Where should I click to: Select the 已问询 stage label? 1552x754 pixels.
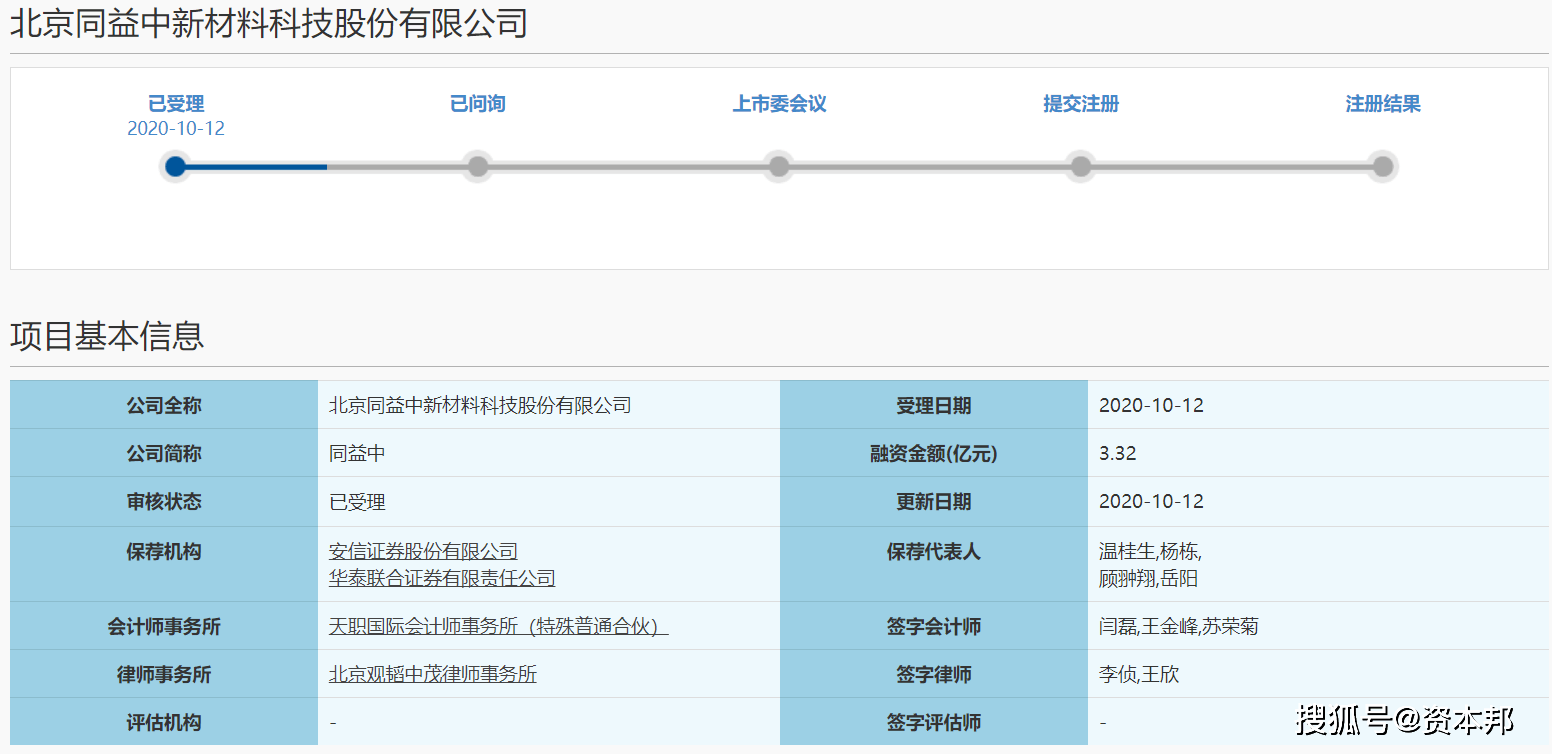[478, 104]
